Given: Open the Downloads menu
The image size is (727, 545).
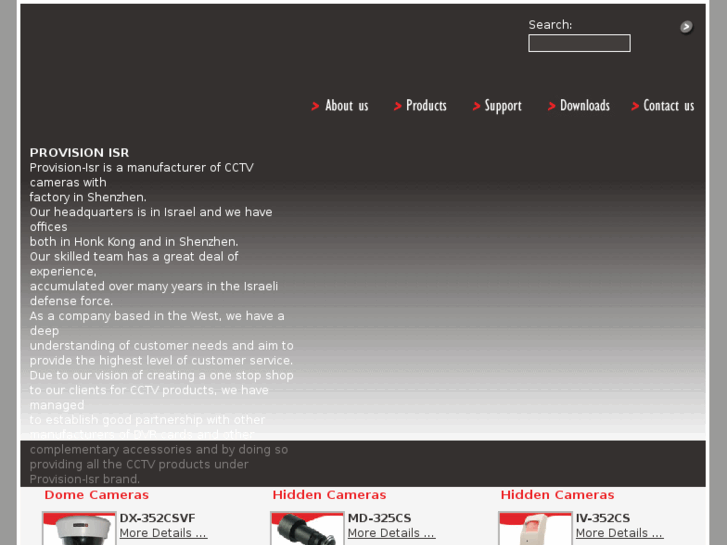Looking at the screenshot, I should coord(585,106).
